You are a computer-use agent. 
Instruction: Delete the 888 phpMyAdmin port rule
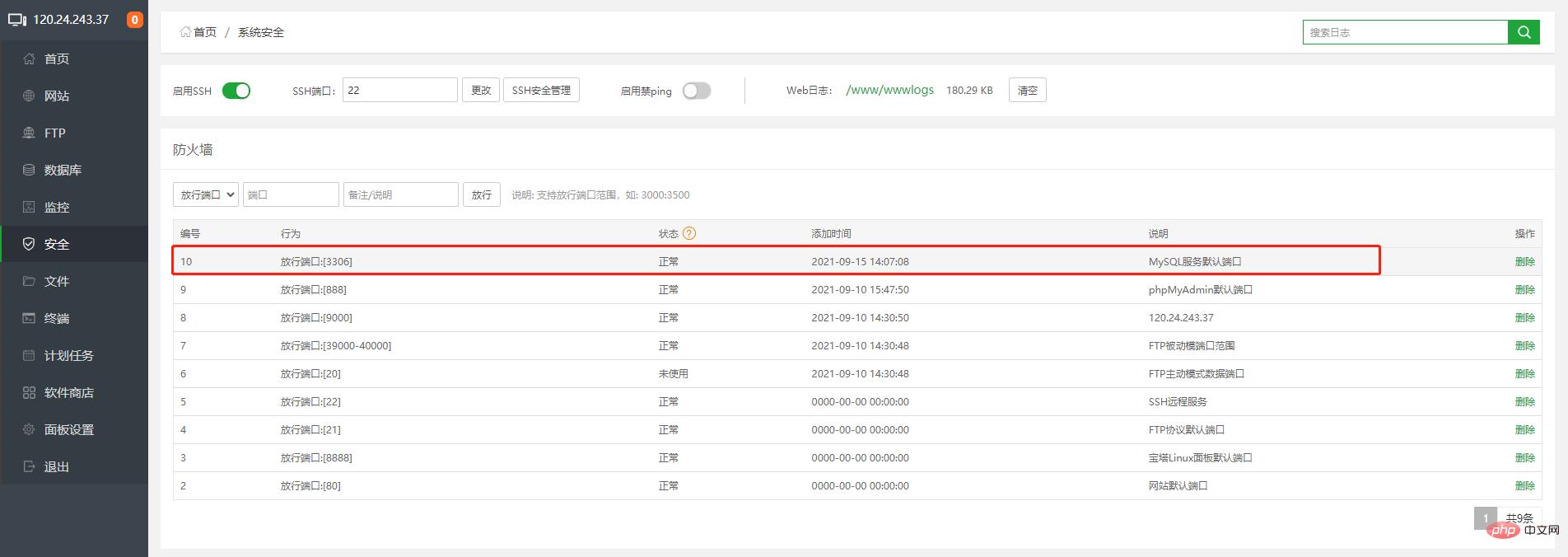point(1524,289)
